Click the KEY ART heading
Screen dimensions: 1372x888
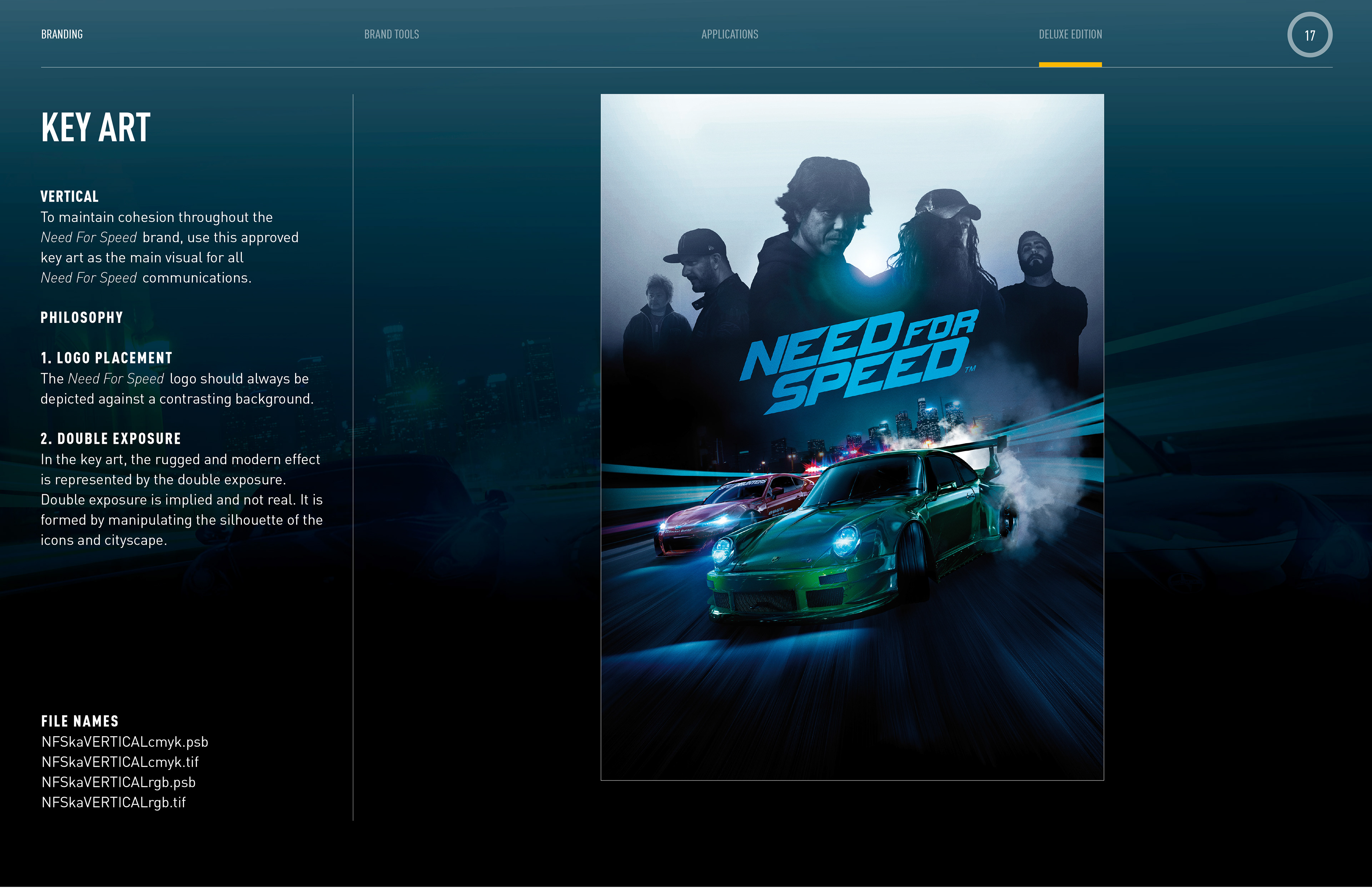pyautogui.click(x=96, y=128)
